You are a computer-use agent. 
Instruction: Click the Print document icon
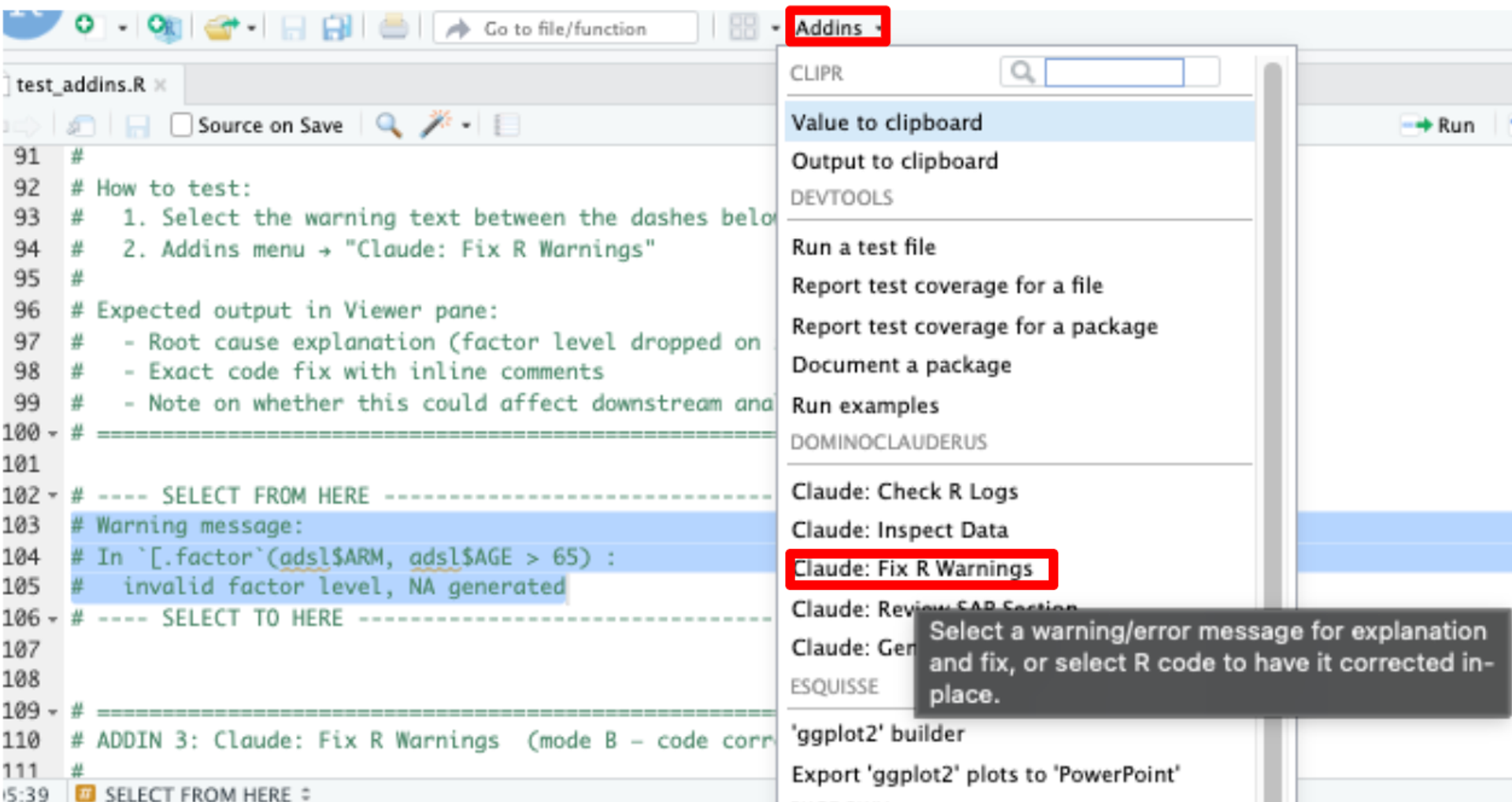(393, 28)
